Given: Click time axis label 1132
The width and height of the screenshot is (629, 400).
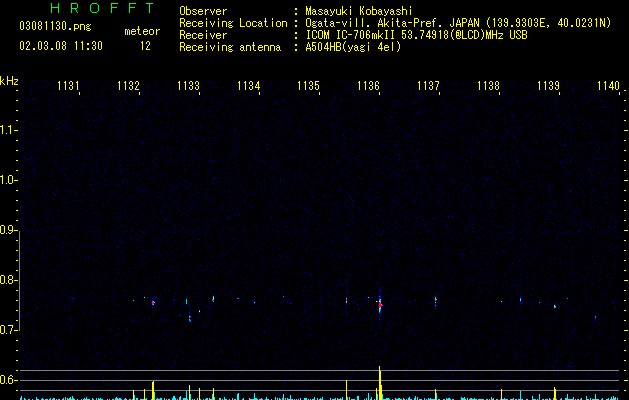Looking at the screenshot, I should click(128, 86).
